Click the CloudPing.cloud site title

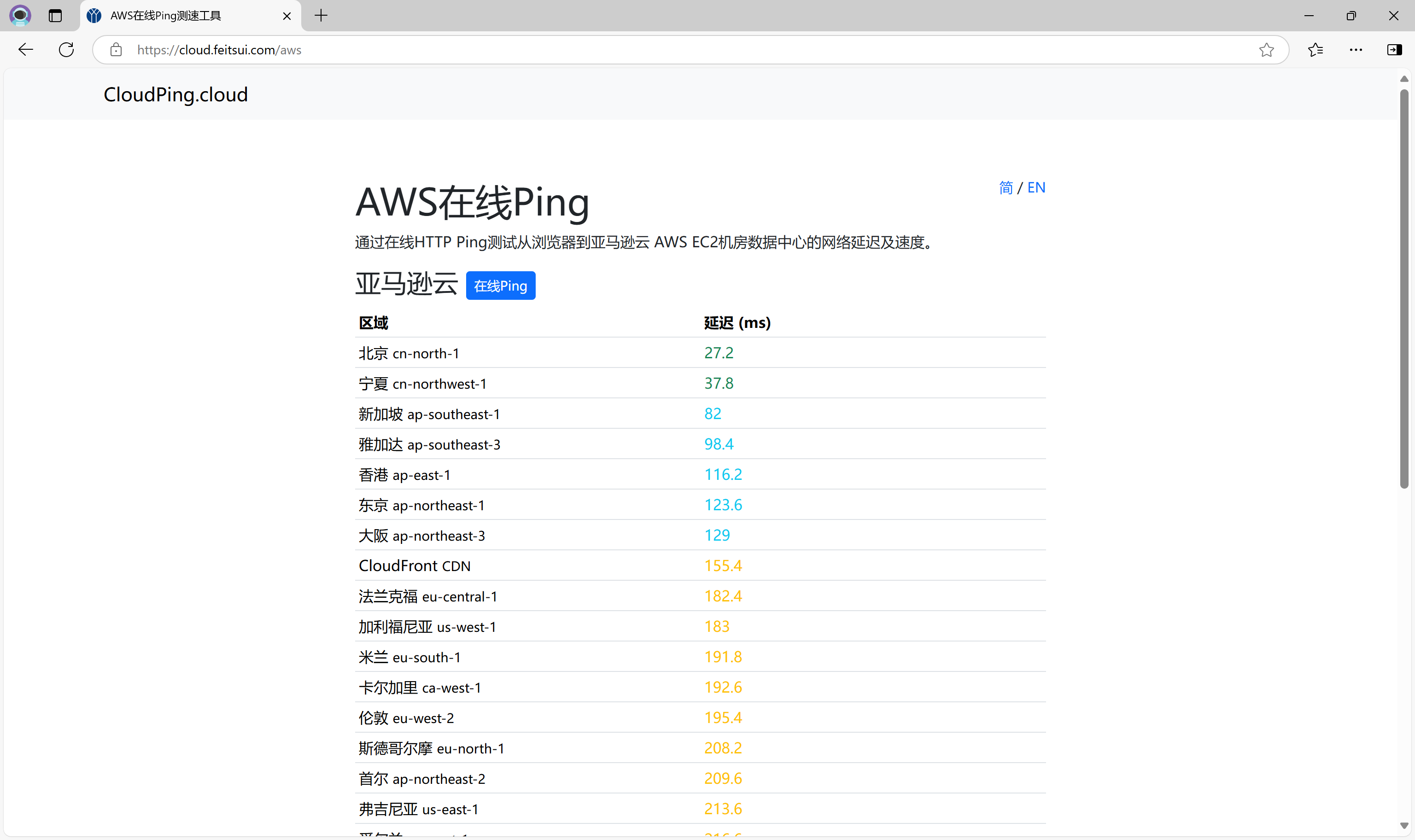click(x=175, y=94)
